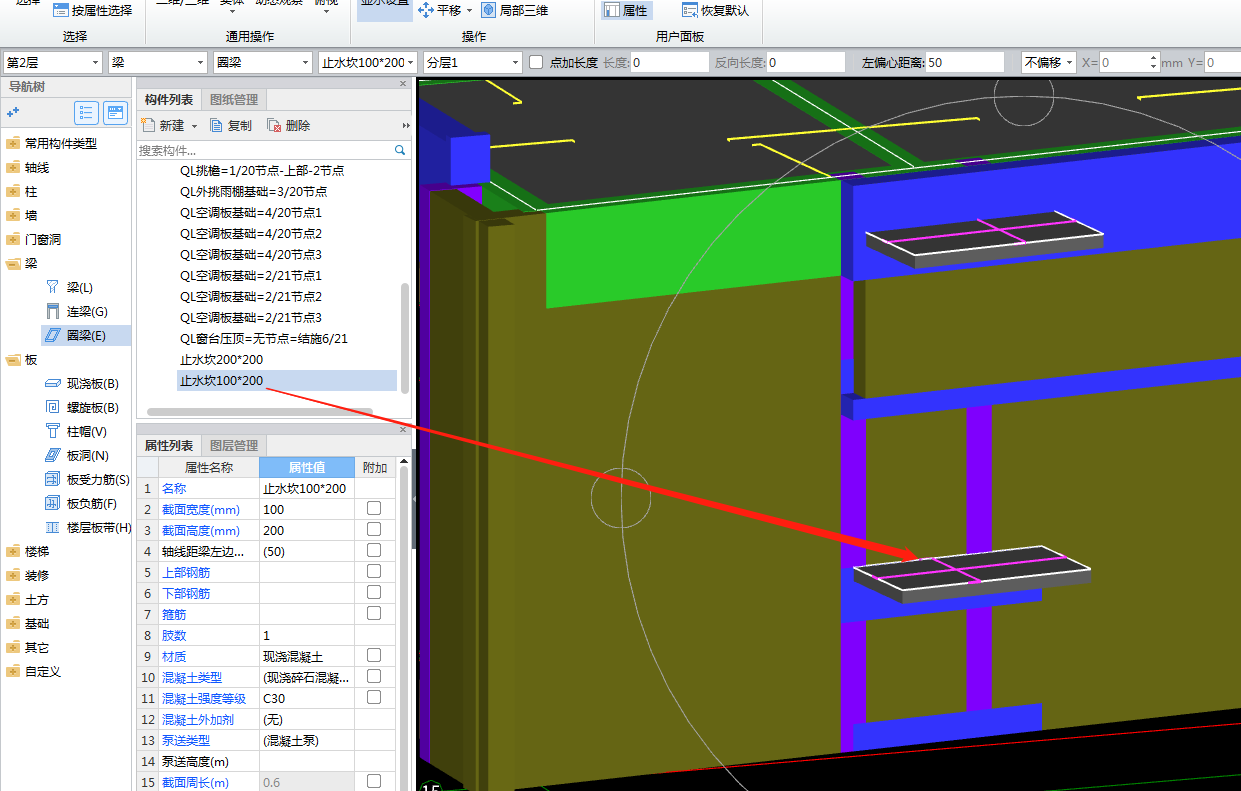Select 板负筋(F) negative rebar type
The height and width of the screenshot is (791, 1241).
pos(82,503)
